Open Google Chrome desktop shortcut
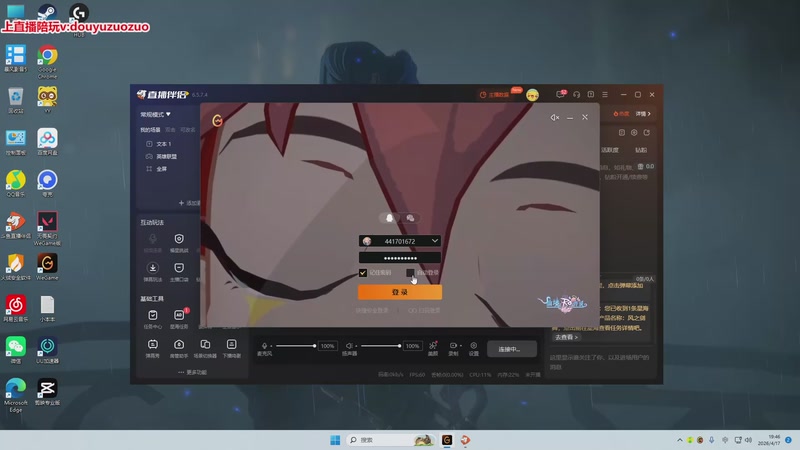This screenshot has width=800, height=450. [x=47, y=61]
